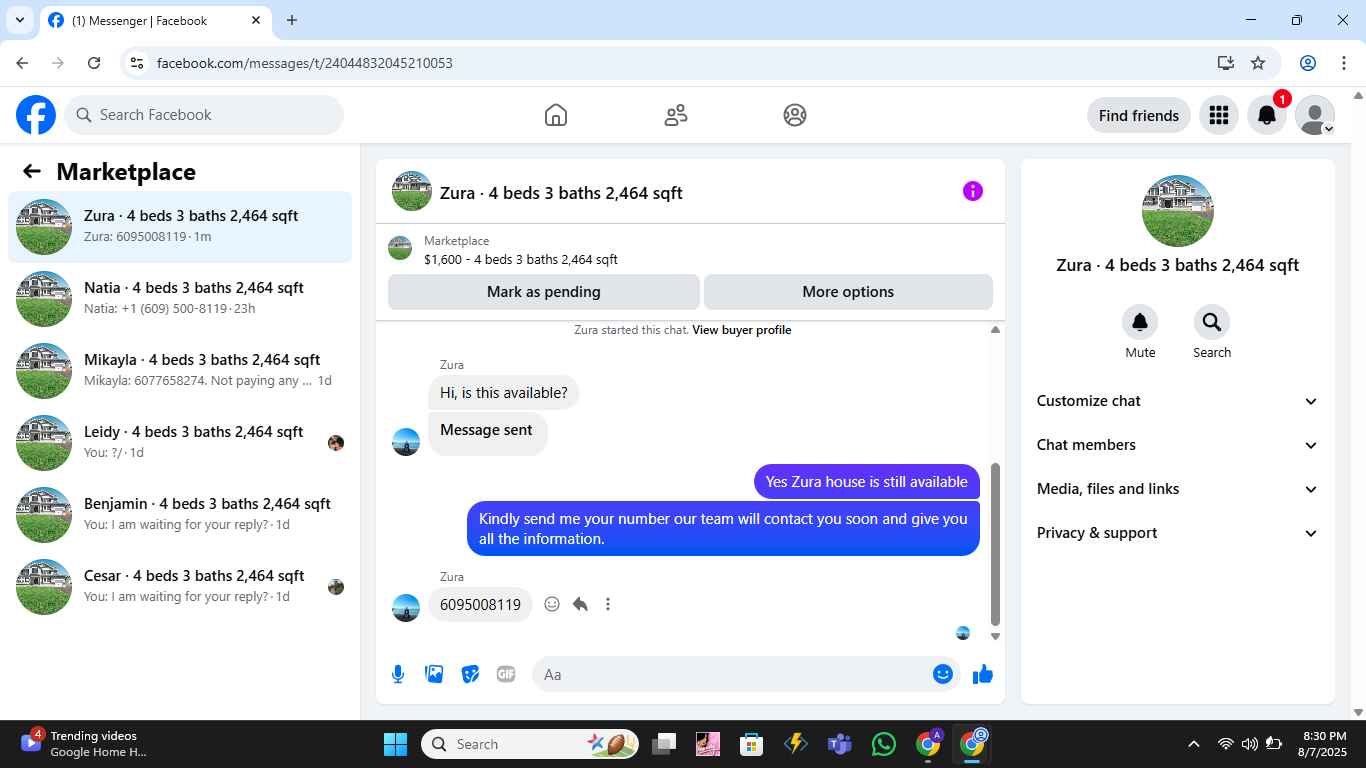Viewport: 1366px width, 768px height.
Task: View site information icon in address bar
Action: click(x=138, y=63)
